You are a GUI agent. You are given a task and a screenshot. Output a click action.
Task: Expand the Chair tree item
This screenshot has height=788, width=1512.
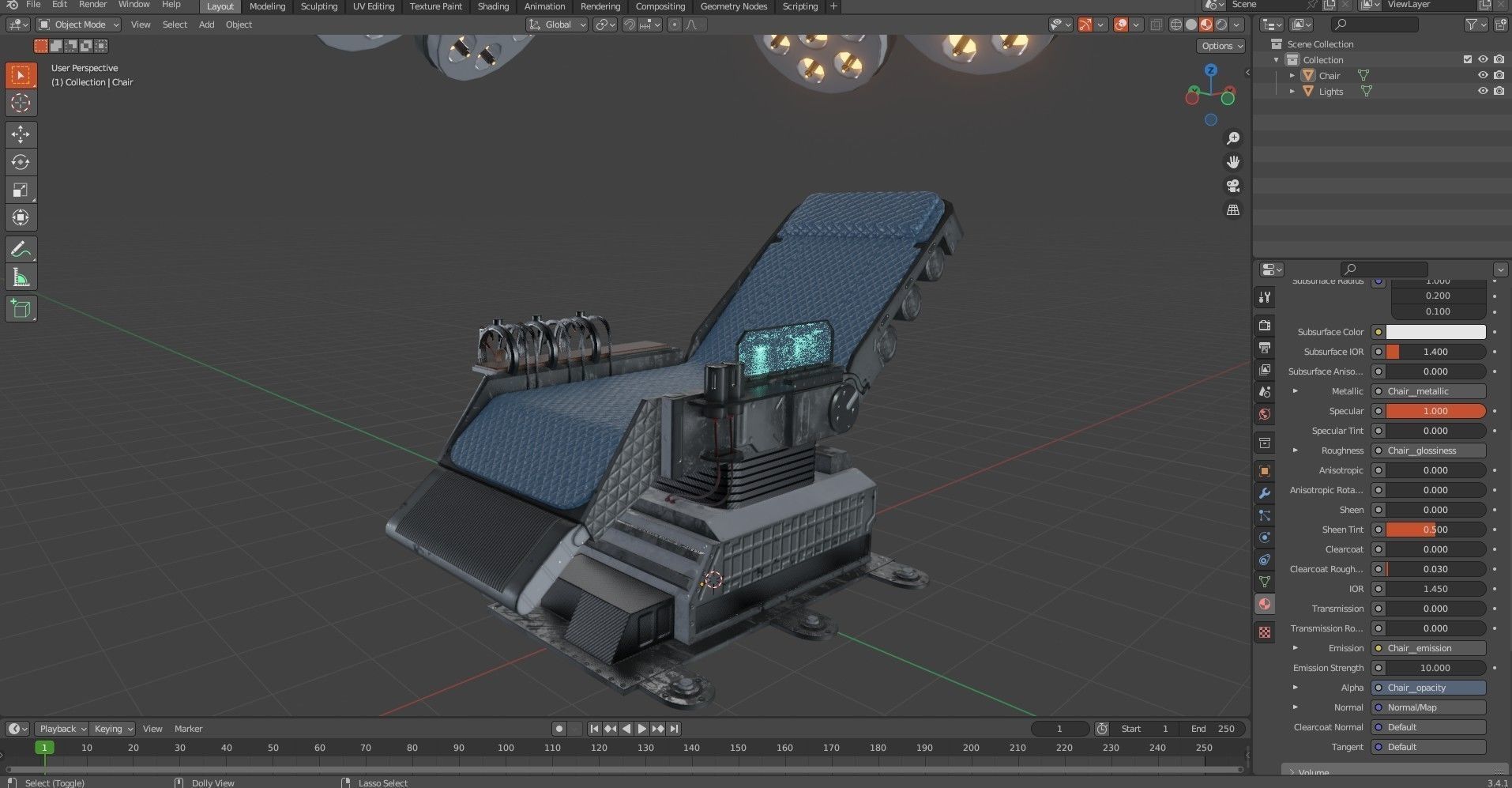point(1292,76)
